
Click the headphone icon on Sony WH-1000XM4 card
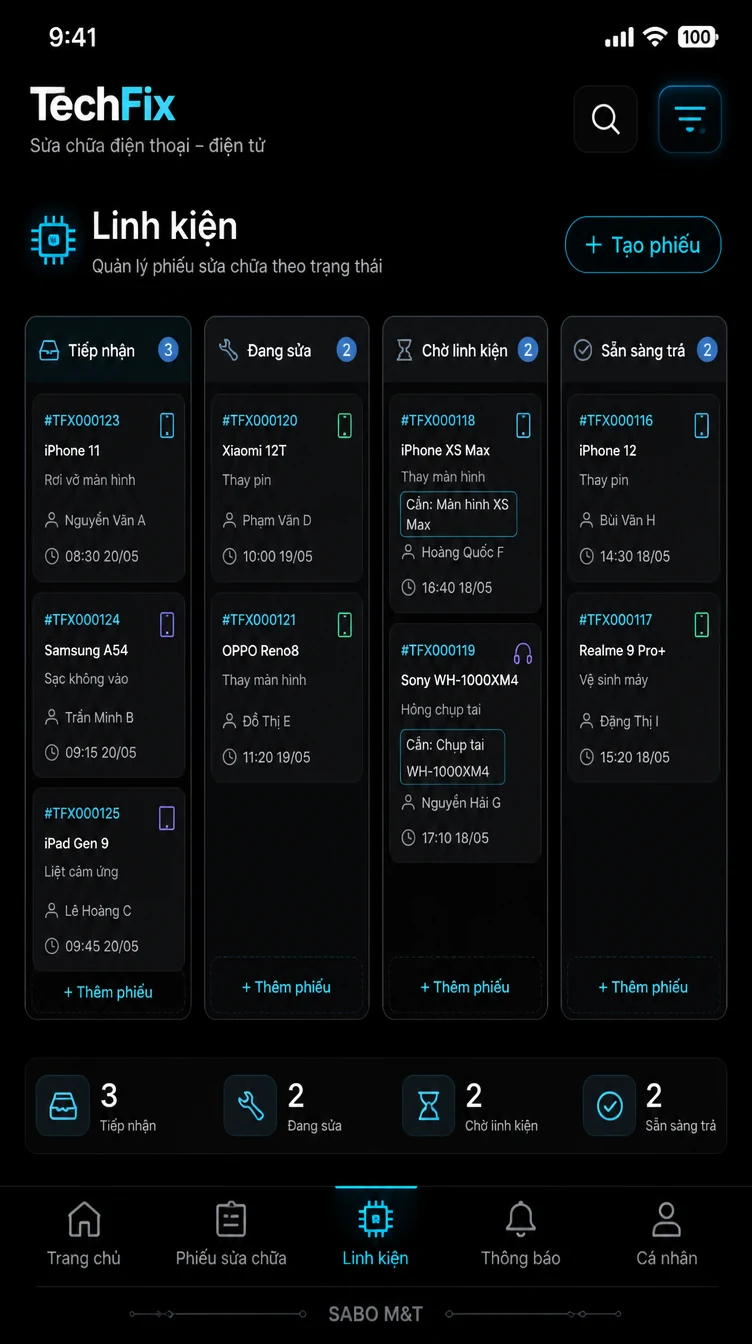click(523, 654)
